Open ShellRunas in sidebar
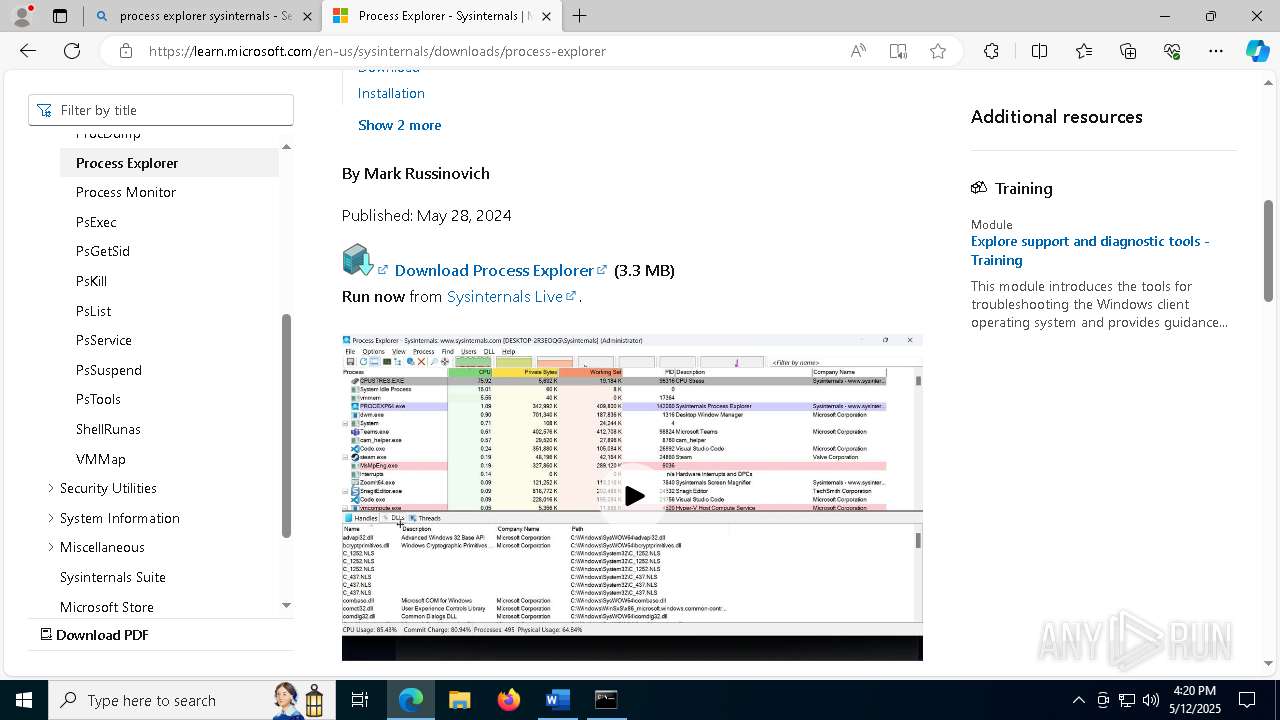1280x720 pixels. [108, 429]
